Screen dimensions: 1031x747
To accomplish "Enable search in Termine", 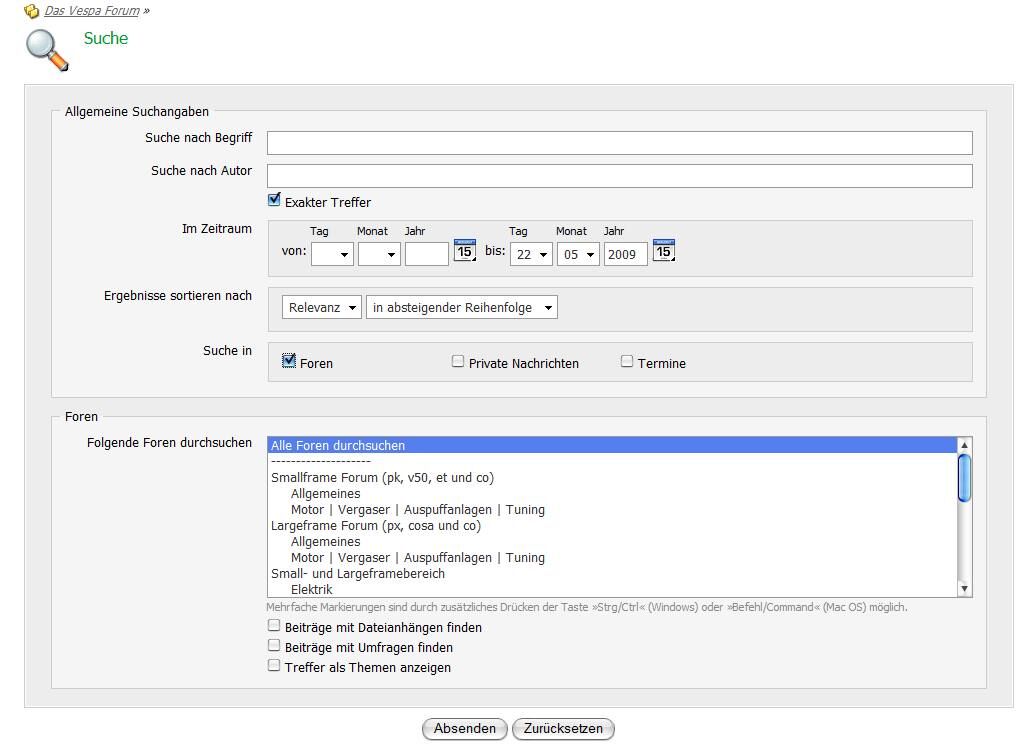I will point(627,362).
